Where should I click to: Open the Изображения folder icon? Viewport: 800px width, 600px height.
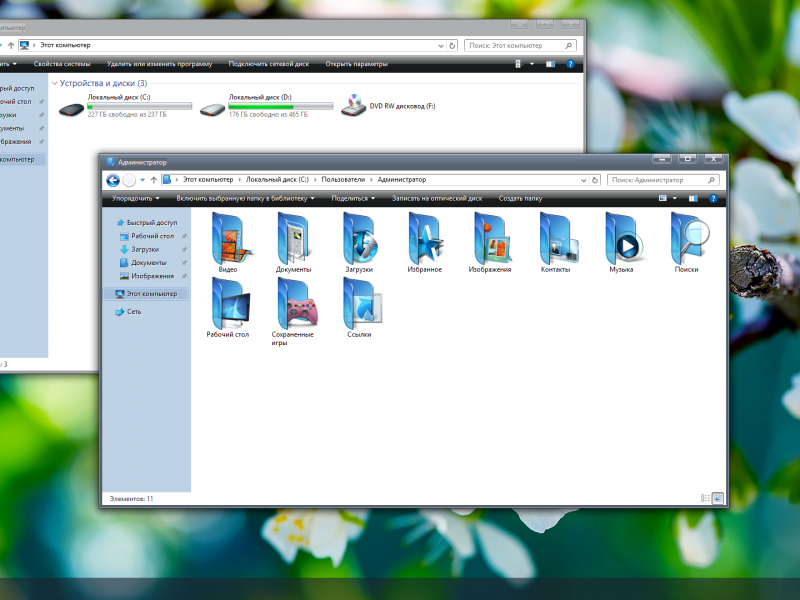point(490,243)
